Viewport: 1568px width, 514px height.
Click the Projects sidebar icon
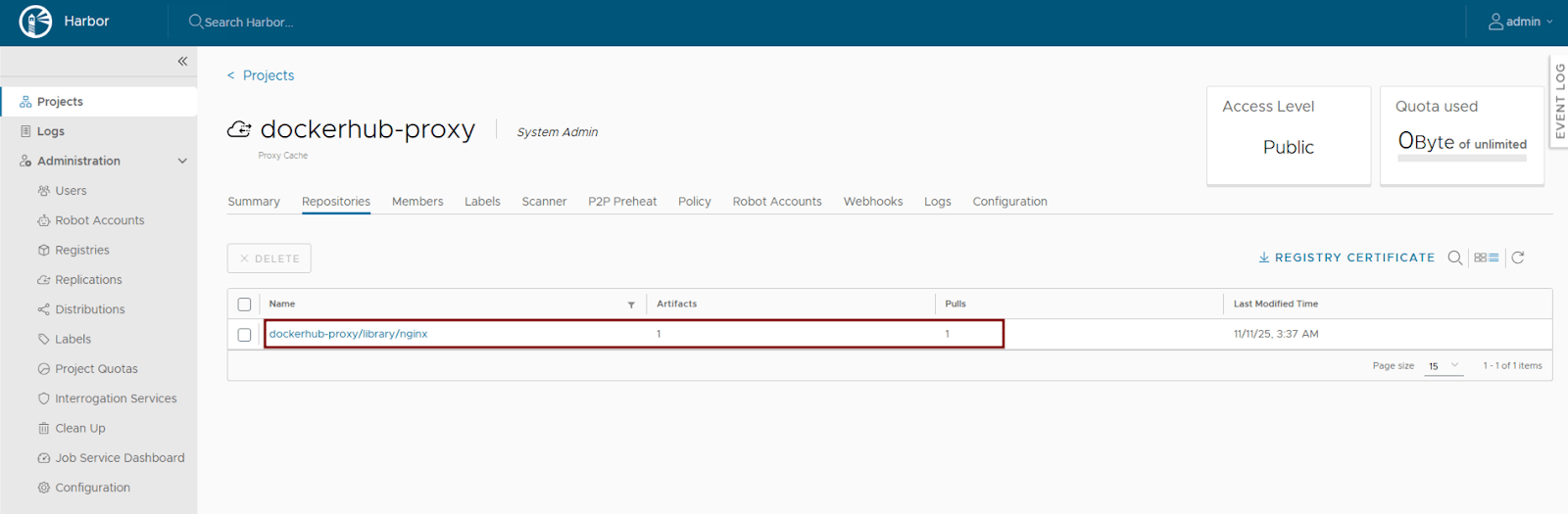pyautogui.click(x=25, y=102)
